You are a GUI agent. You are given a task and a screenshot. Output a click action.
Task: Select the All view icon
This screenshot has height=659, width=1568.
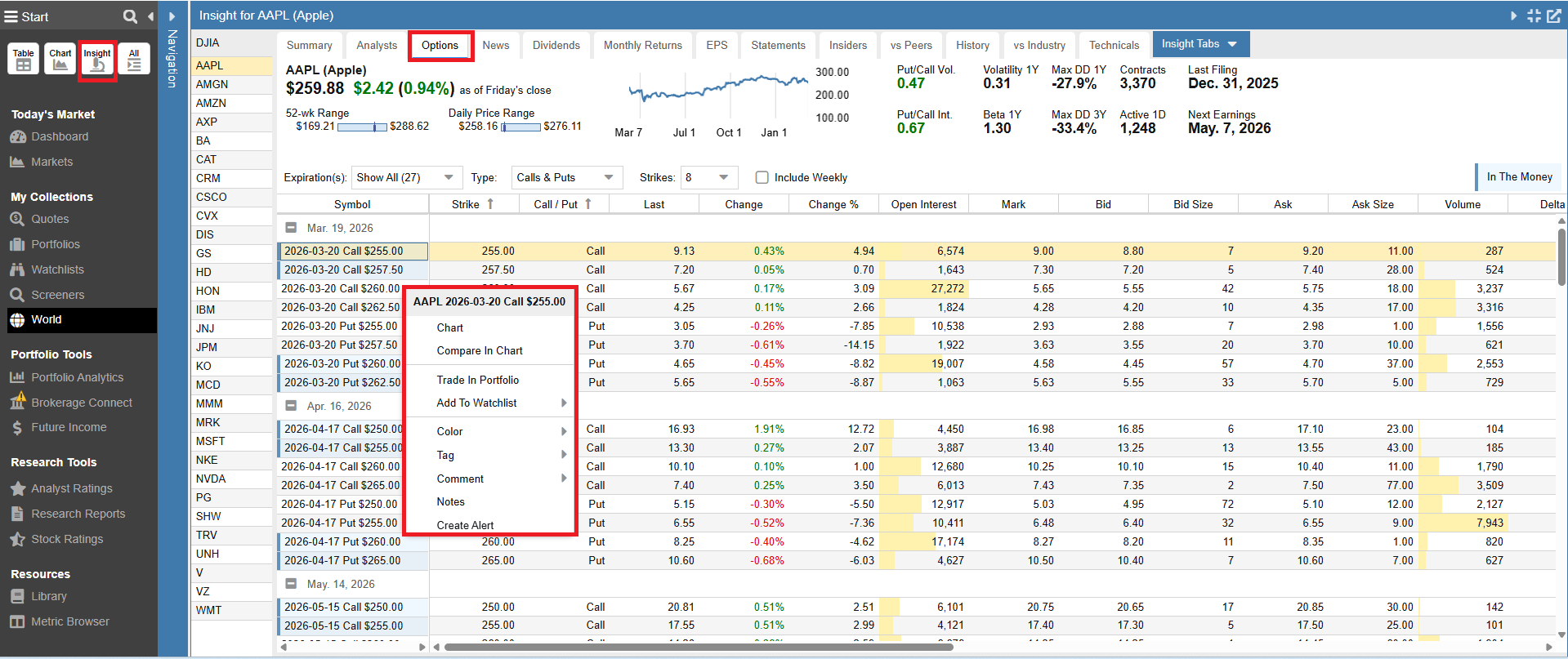click(x=134, y=59)
